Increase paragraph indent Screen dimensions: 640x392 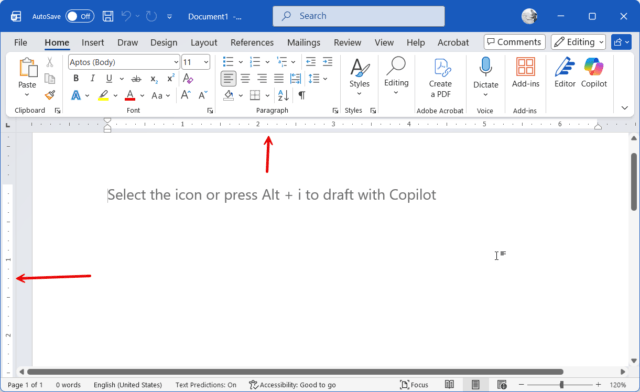point(327,62)
